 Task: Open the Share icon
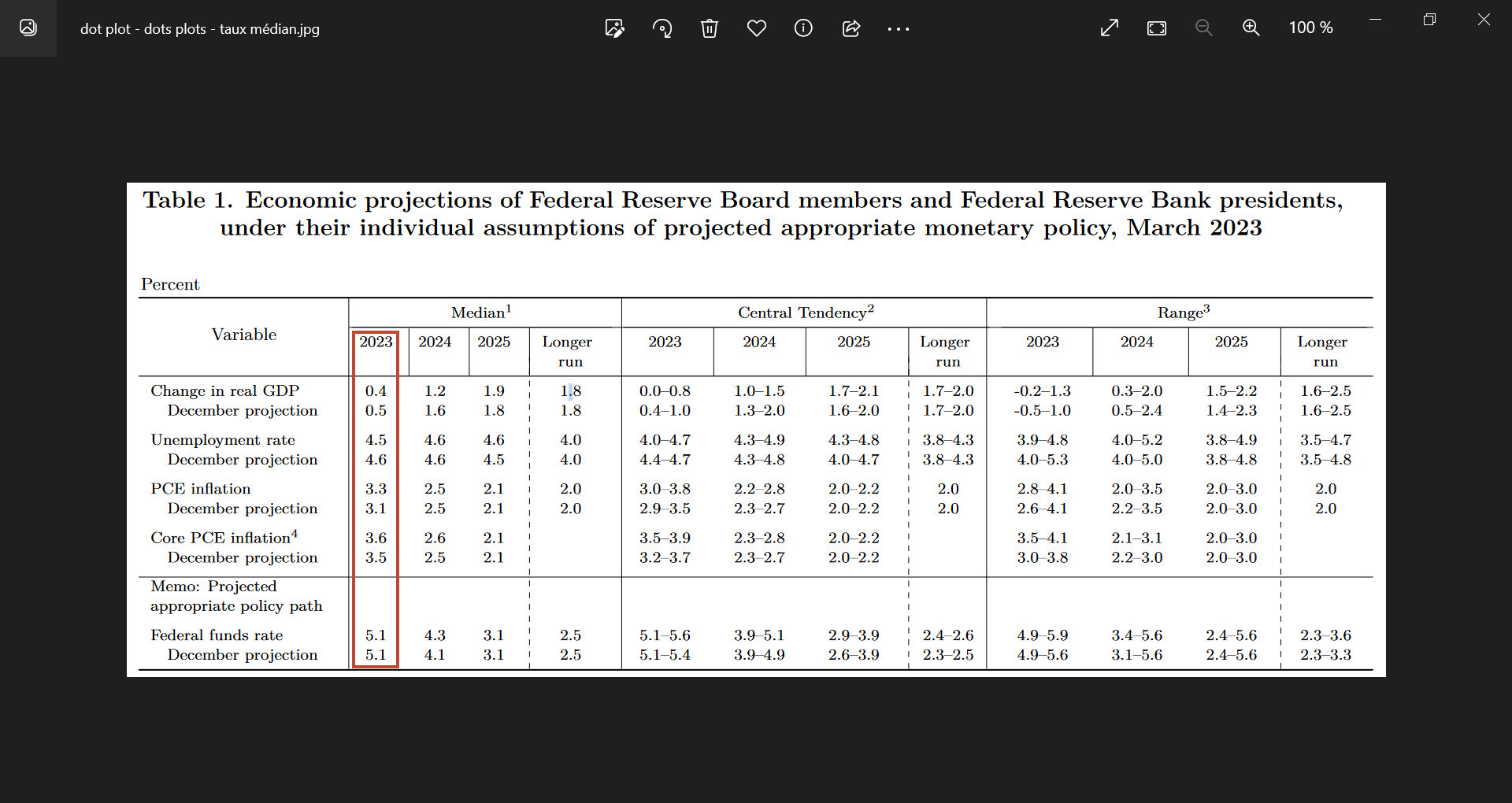point(851,28)
